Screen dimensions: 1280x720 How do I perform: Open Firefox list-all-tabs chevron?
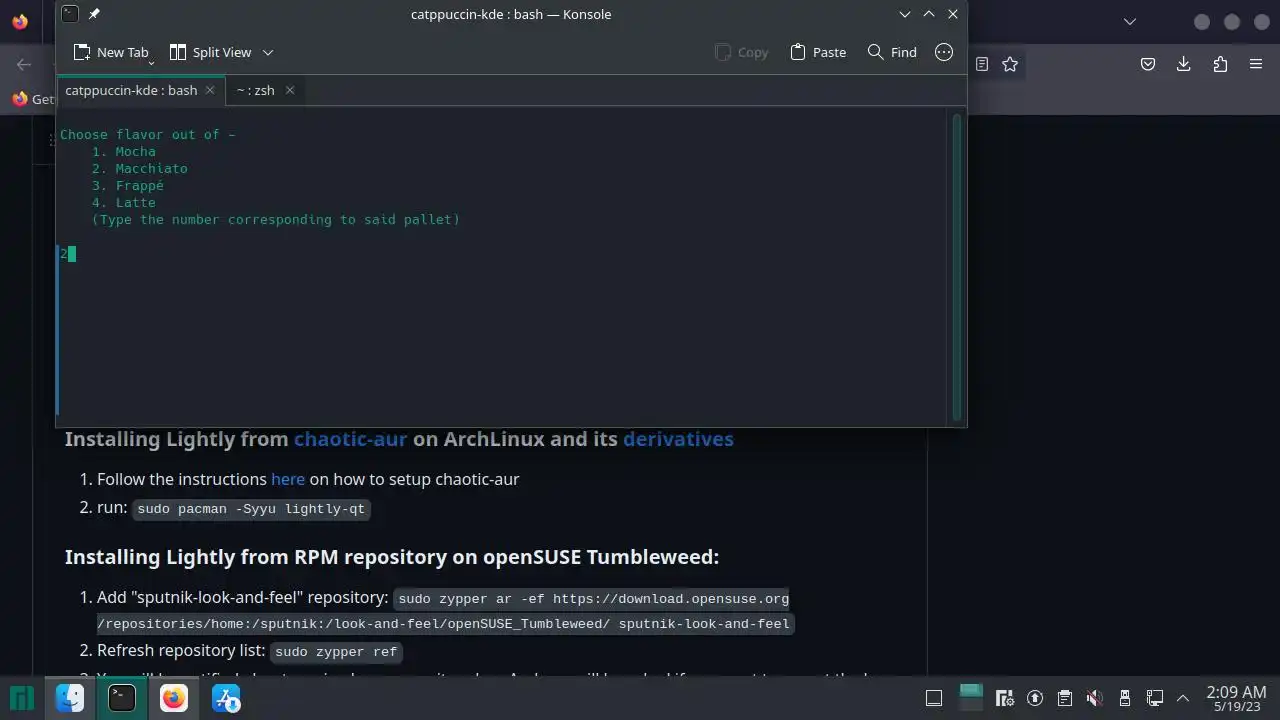[1130, 21]
